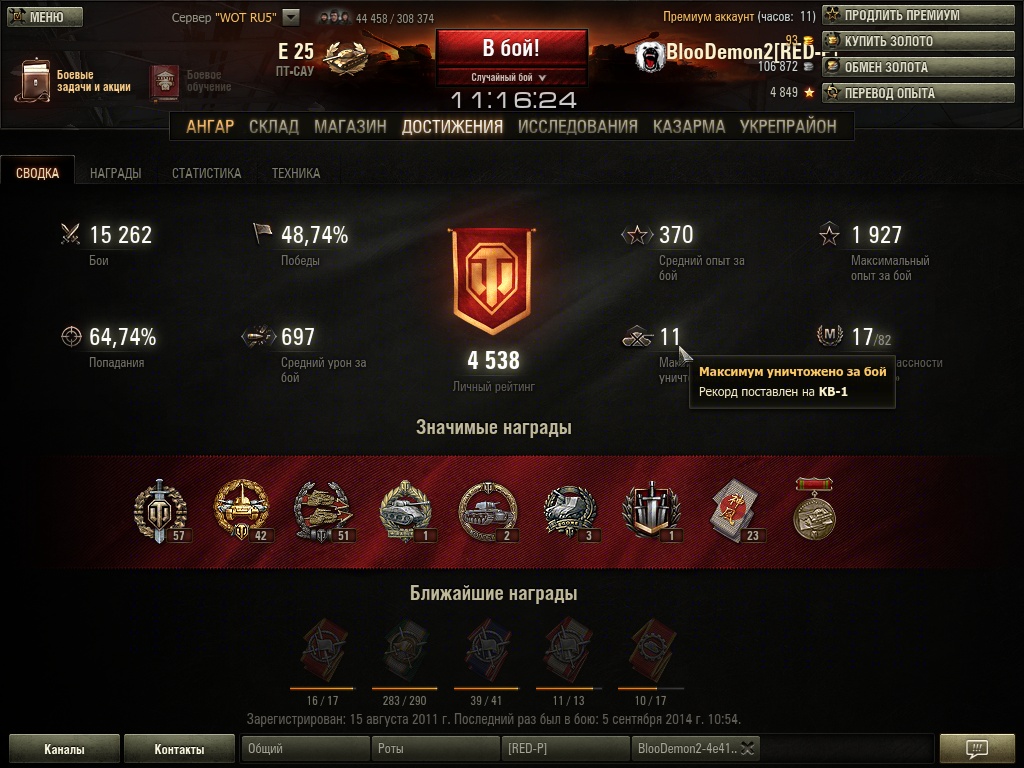The width and height of the screenshot is (1024, 768).
Task: Click the kamikaze award showing 23
Action: click(736, 511)
